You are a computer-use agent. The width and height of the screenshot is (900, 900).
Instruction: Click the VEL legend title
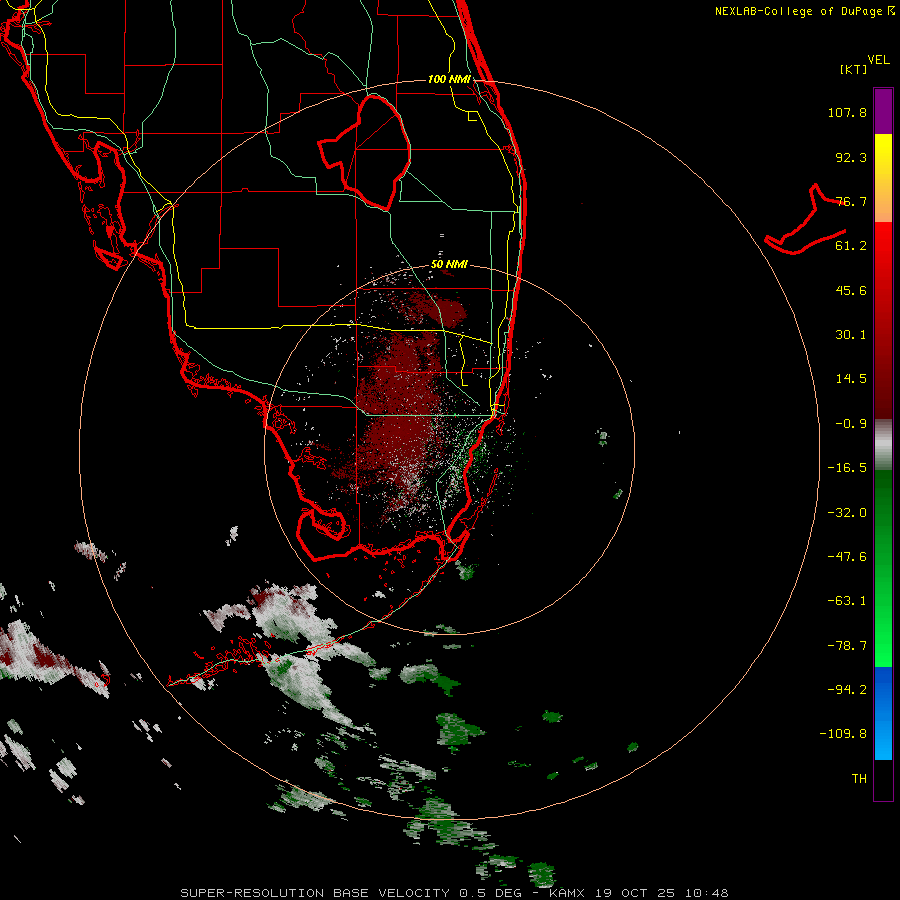pos(878,60)
